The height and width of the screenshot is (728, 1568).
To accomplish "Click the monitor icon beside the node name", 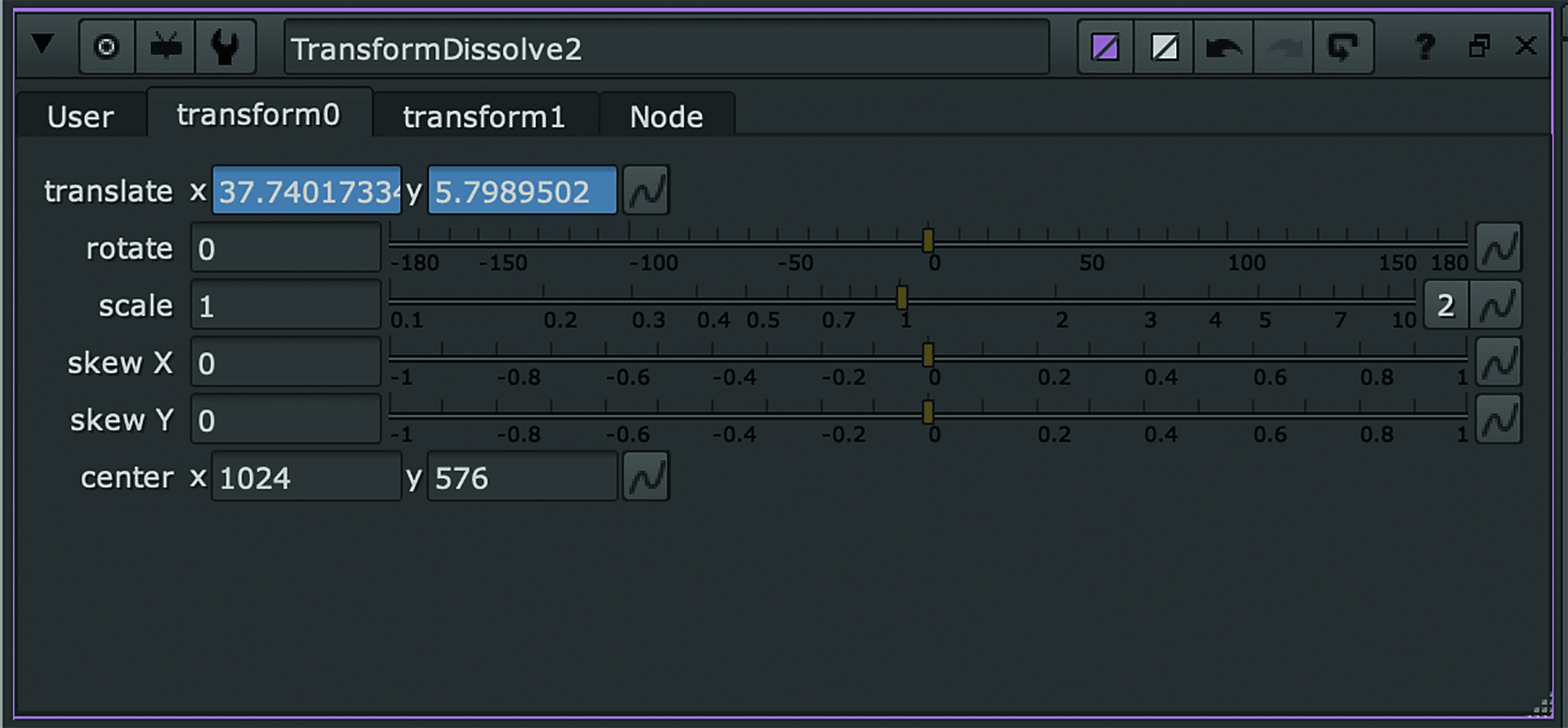I will pos(165,47).
